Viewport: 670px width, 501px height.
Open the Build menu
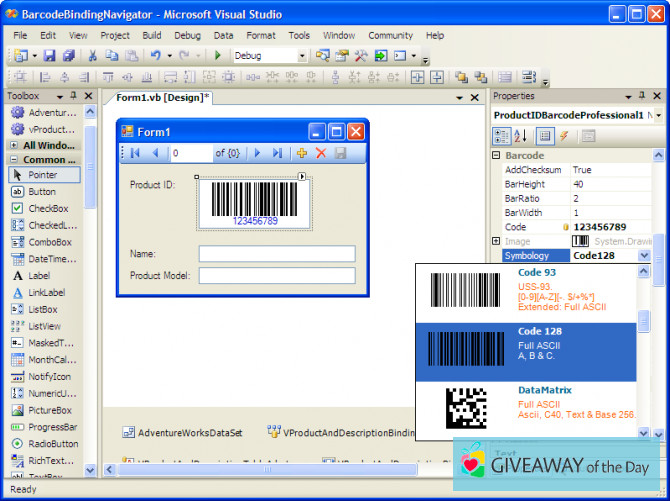coord(151,35)
